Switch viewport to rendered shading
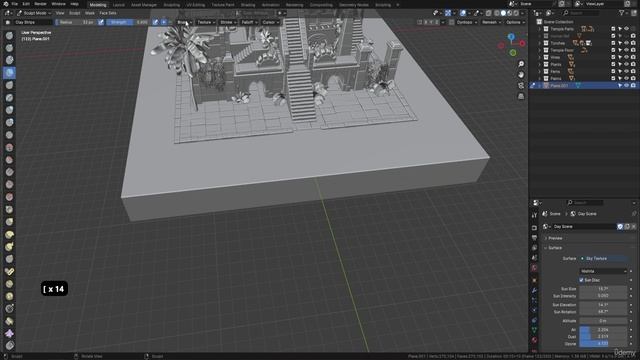The width and height of the screenshot is (640, 360). (516, 13)
